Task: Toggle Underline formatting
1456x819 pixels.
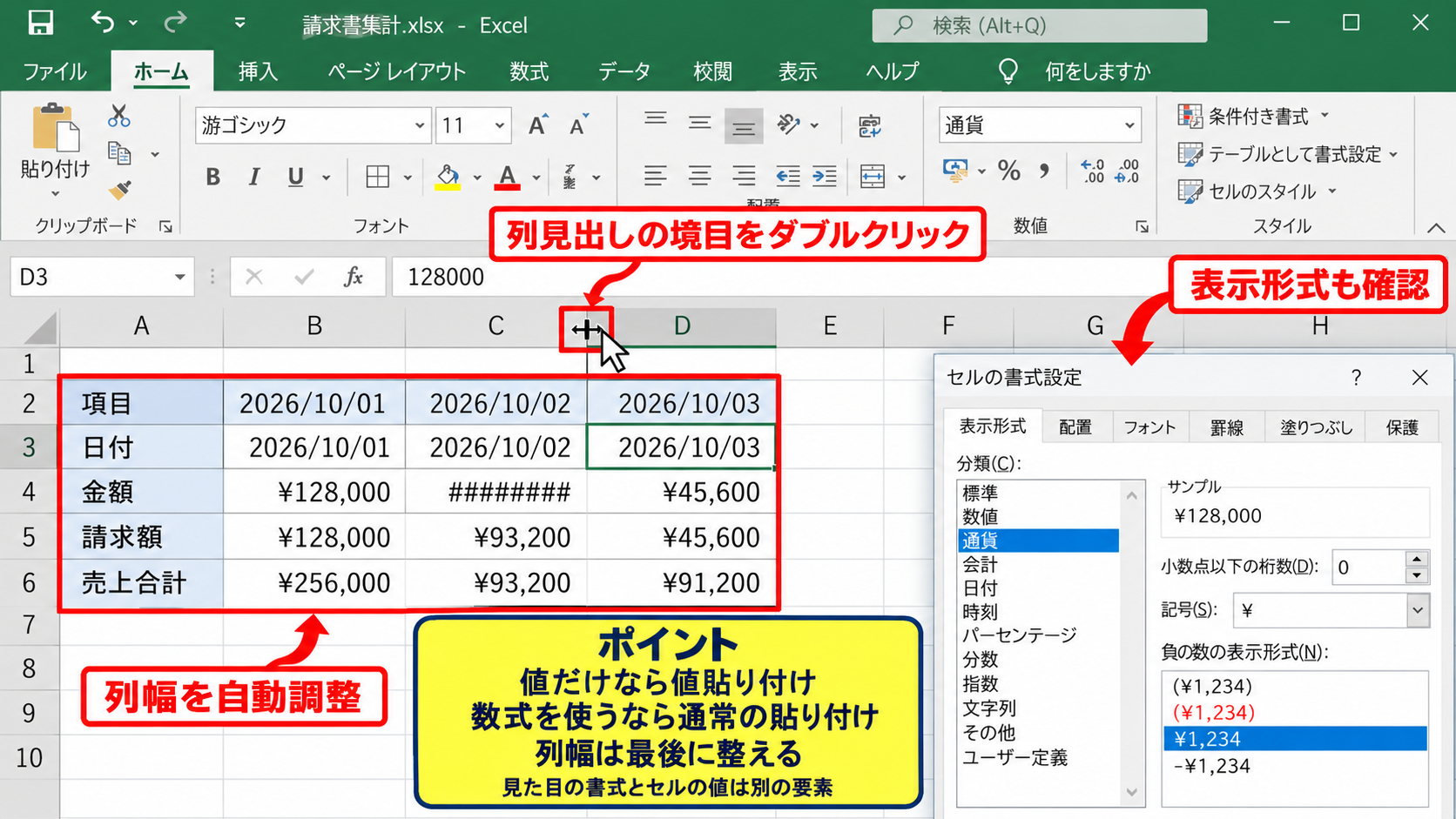Action: pyautogui.click(x=296, y=178)
